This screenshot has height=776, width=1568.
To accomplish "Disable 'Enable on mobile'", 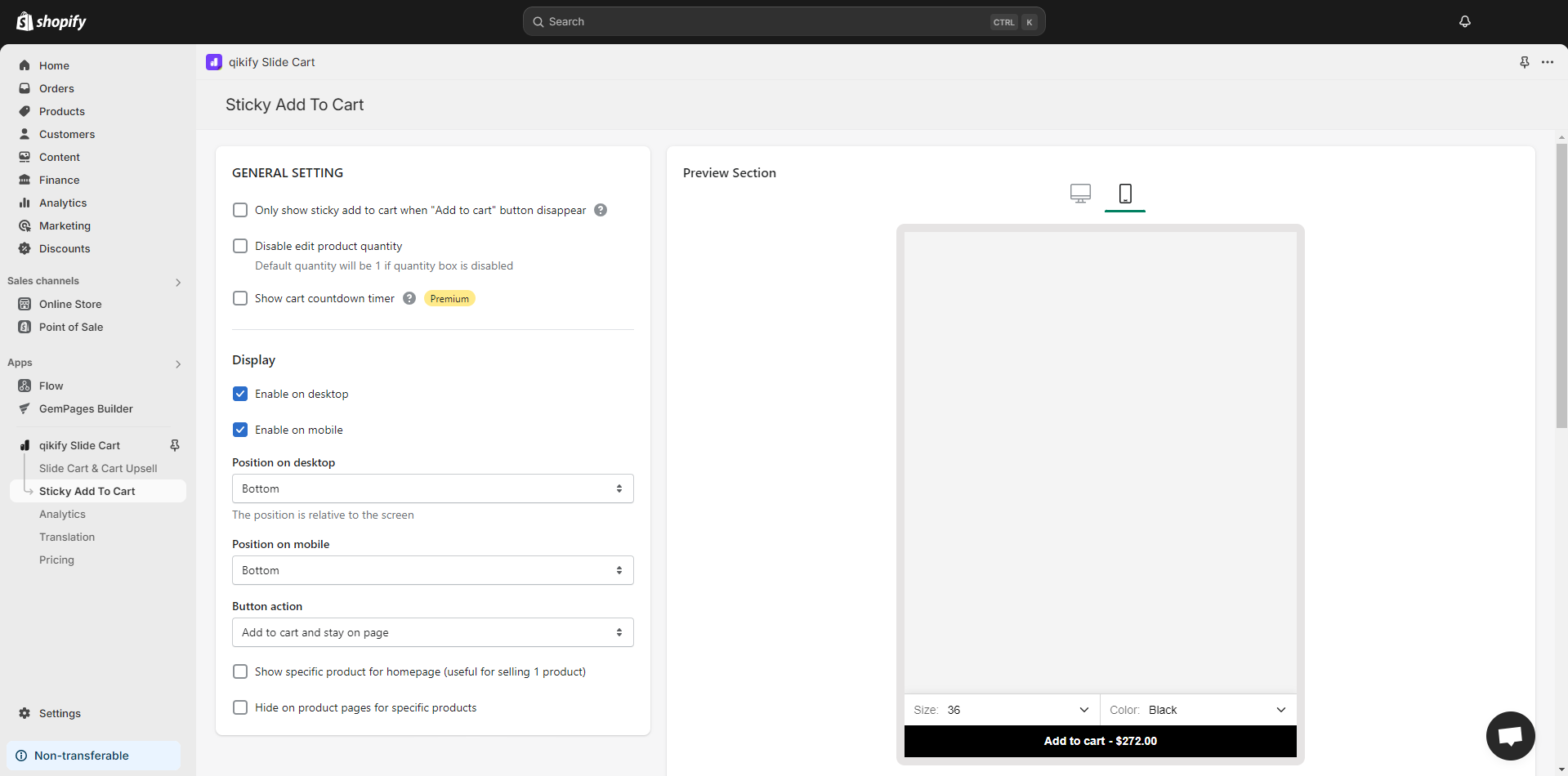I will [x=239, y=429].
